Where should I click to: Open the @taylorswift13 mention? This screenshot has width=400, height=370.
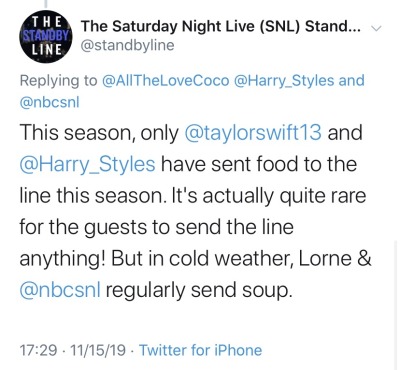coord(253,132)
